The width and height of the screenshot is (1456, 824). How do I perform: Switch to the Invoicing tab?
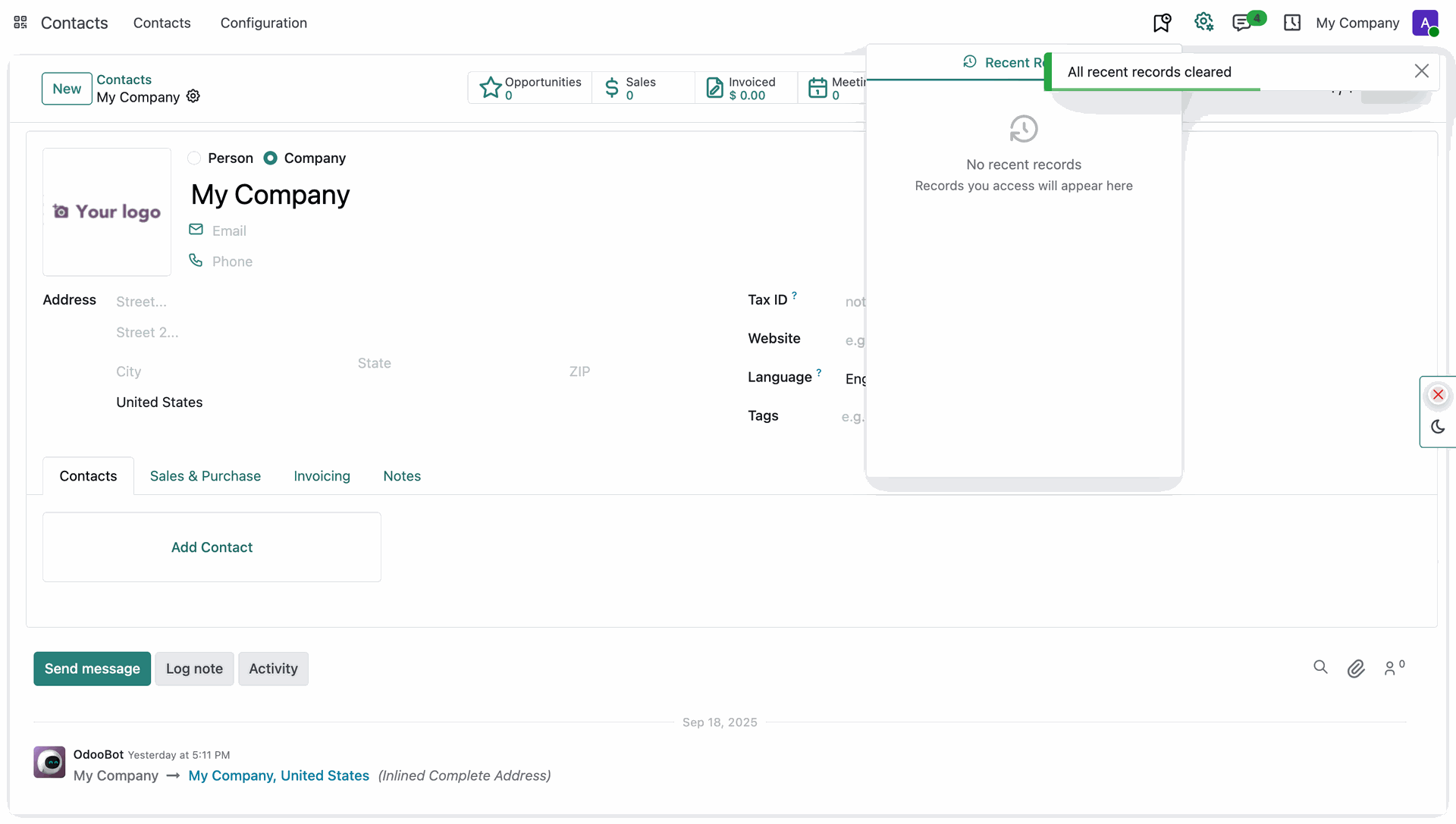coord(322,476)
